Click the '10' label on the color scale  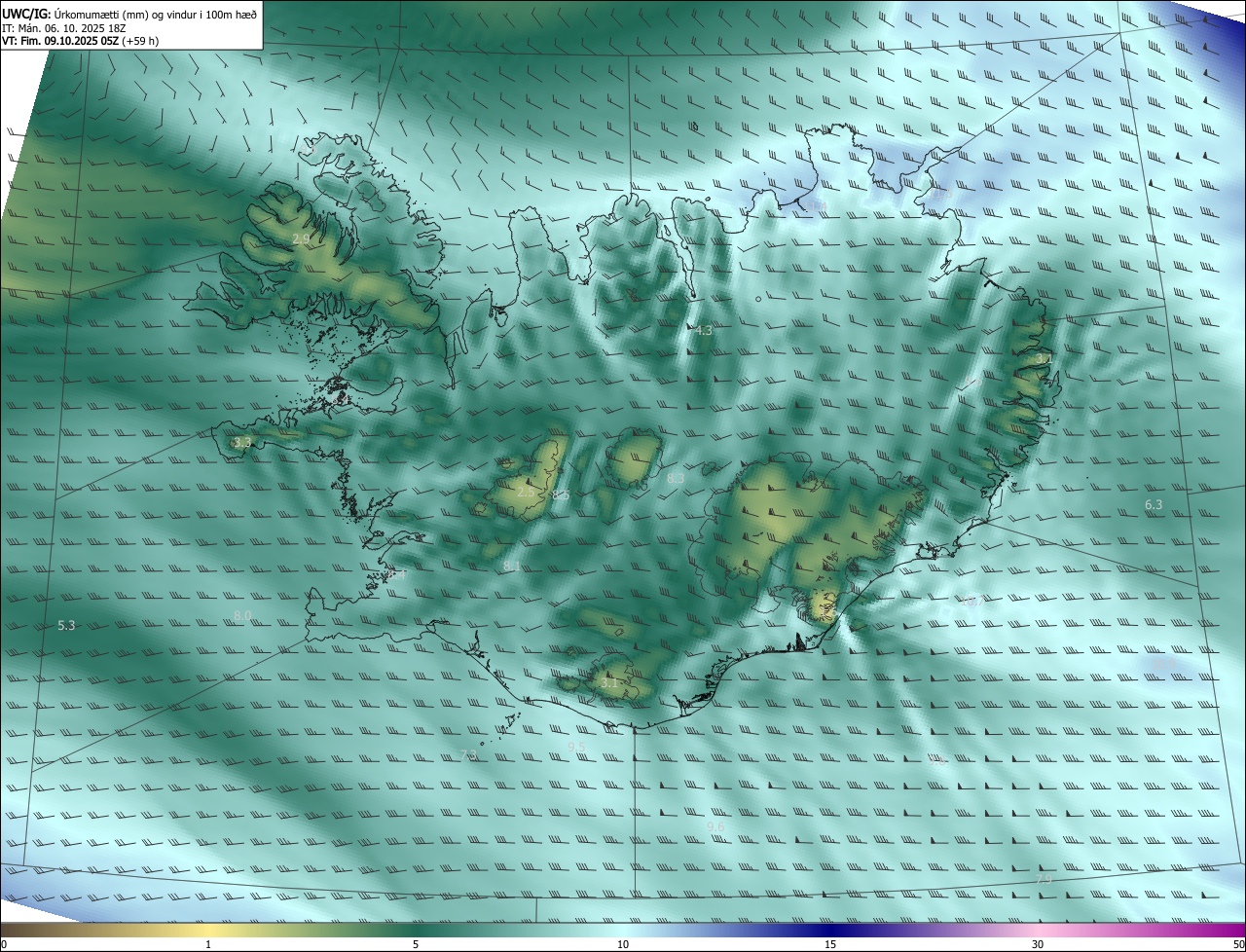click(x=623, y=945)
